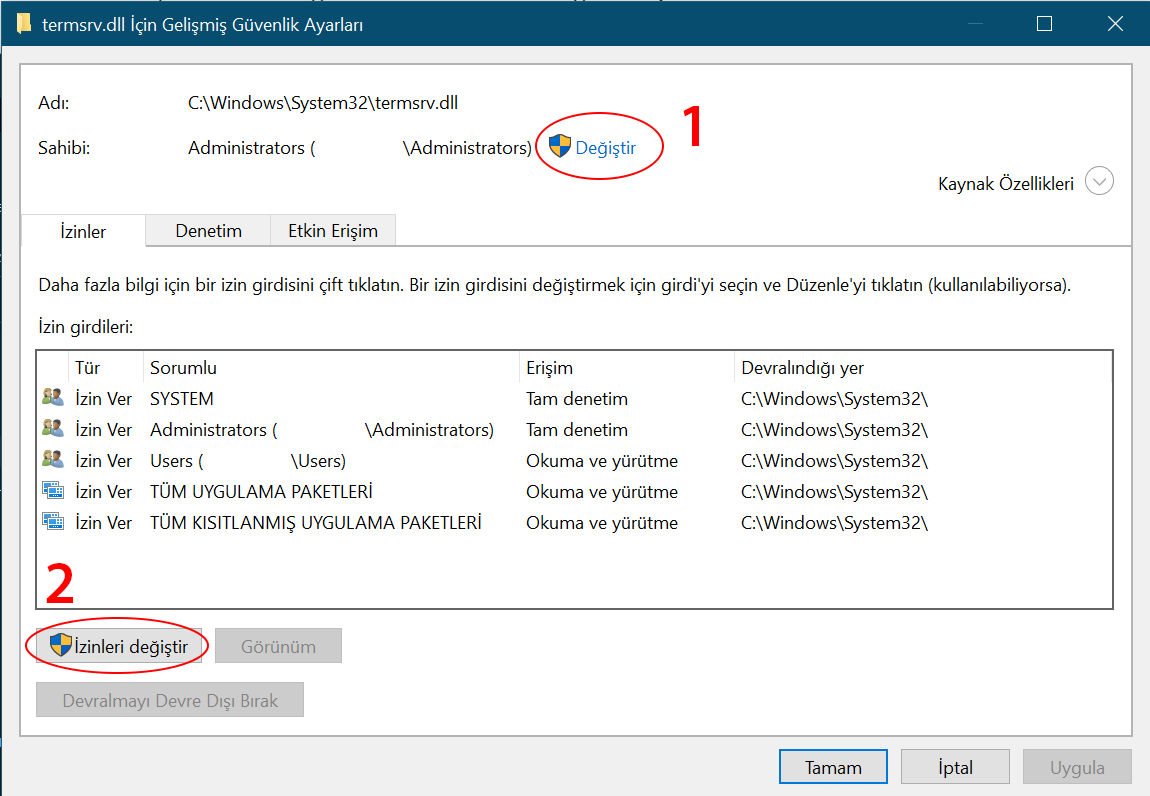Switch to the Denetim tab
The height and width of the screenshot is (796, 1150).
coord(207,230)
